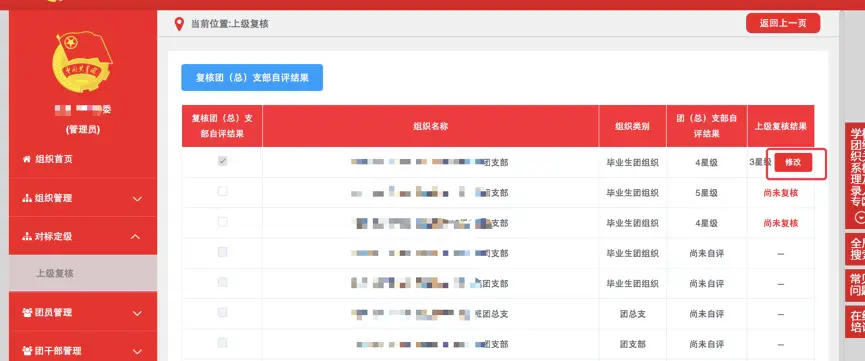The height and width of the screenshot is (361, 865).
Task: Click the 团支部 category cell in the last row
Action: point(632,344)
